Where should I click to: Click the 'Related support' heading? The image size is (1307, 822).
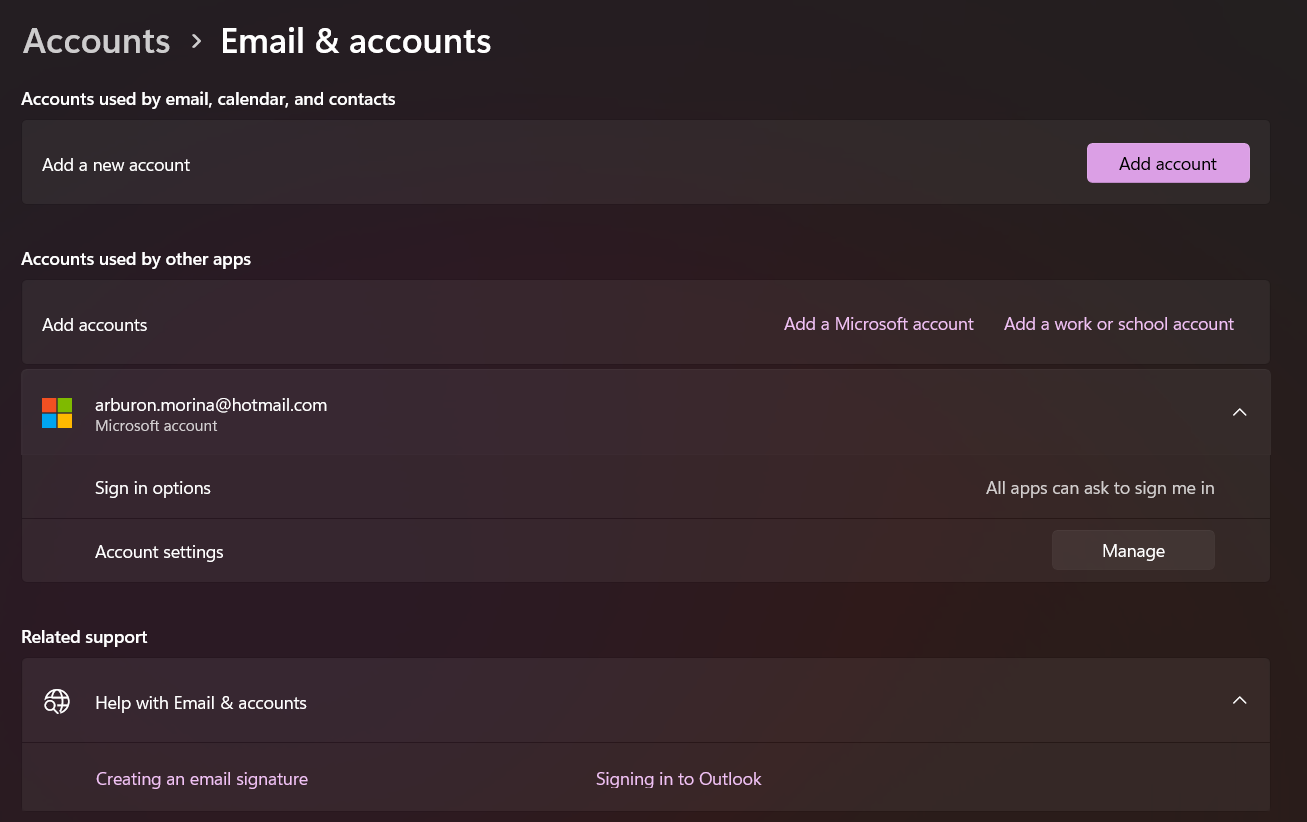point(84,637)
